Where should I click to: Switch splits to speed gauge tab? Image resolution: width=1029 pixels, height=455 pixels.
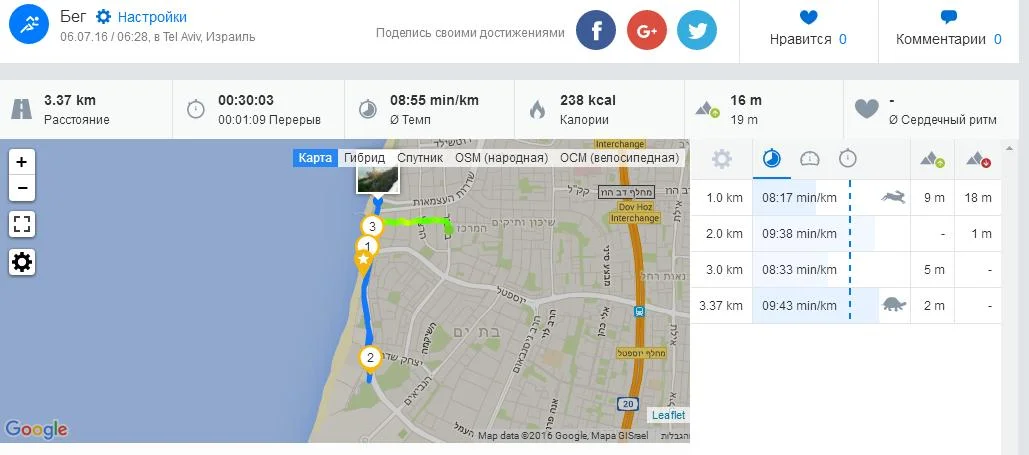(x=810, y=159)
